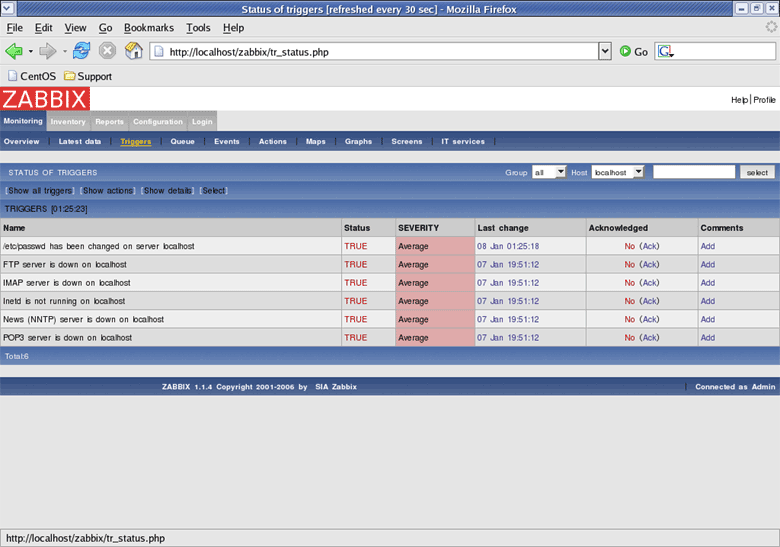Go to the Home page icon
The height and width of the screenshot is (547, 780).
133,51
